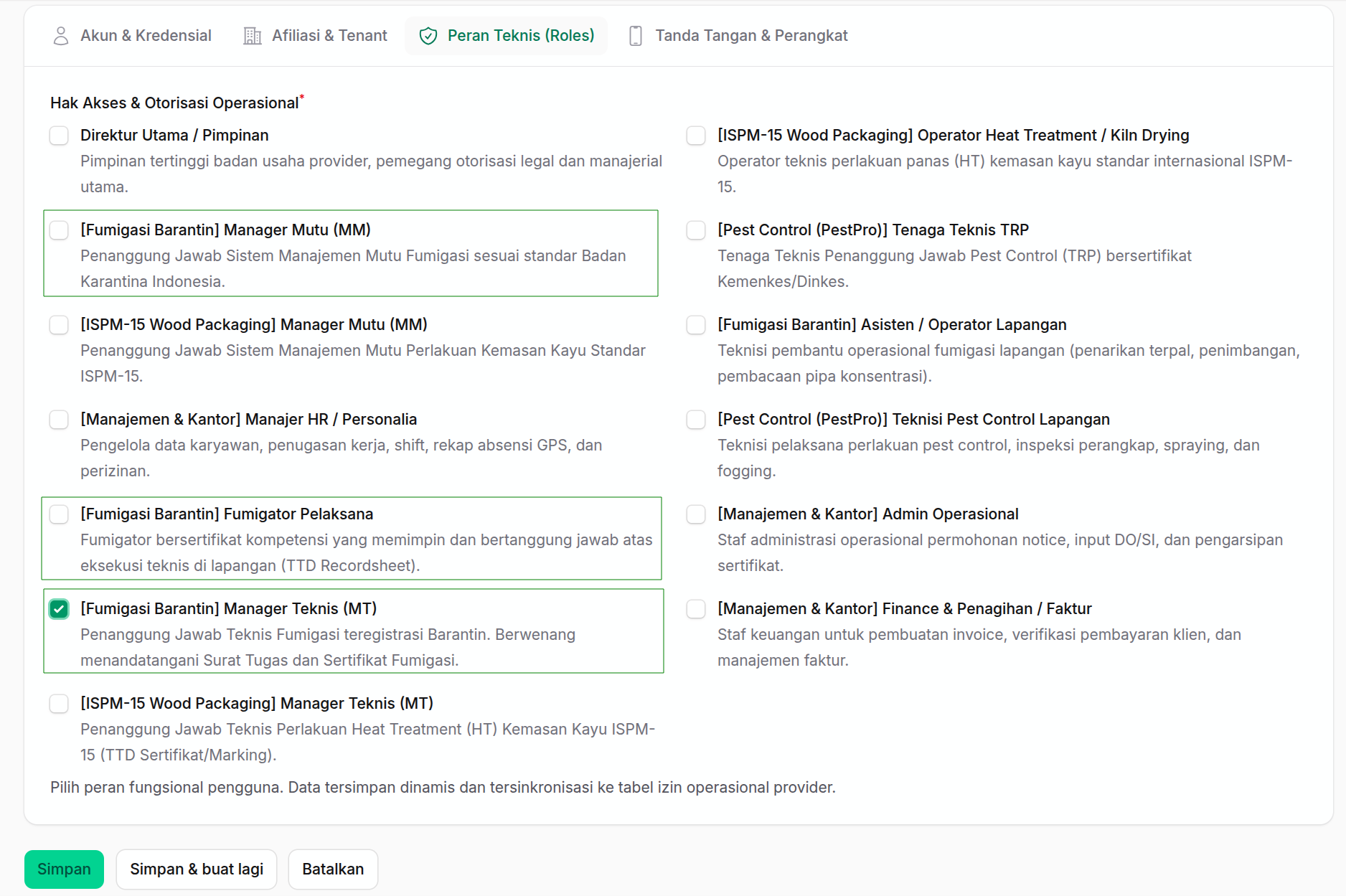This screenshot has height=896, width=1346.
Task: Check Finance & Penagihan / Faktur role
Action: point(696,609)
